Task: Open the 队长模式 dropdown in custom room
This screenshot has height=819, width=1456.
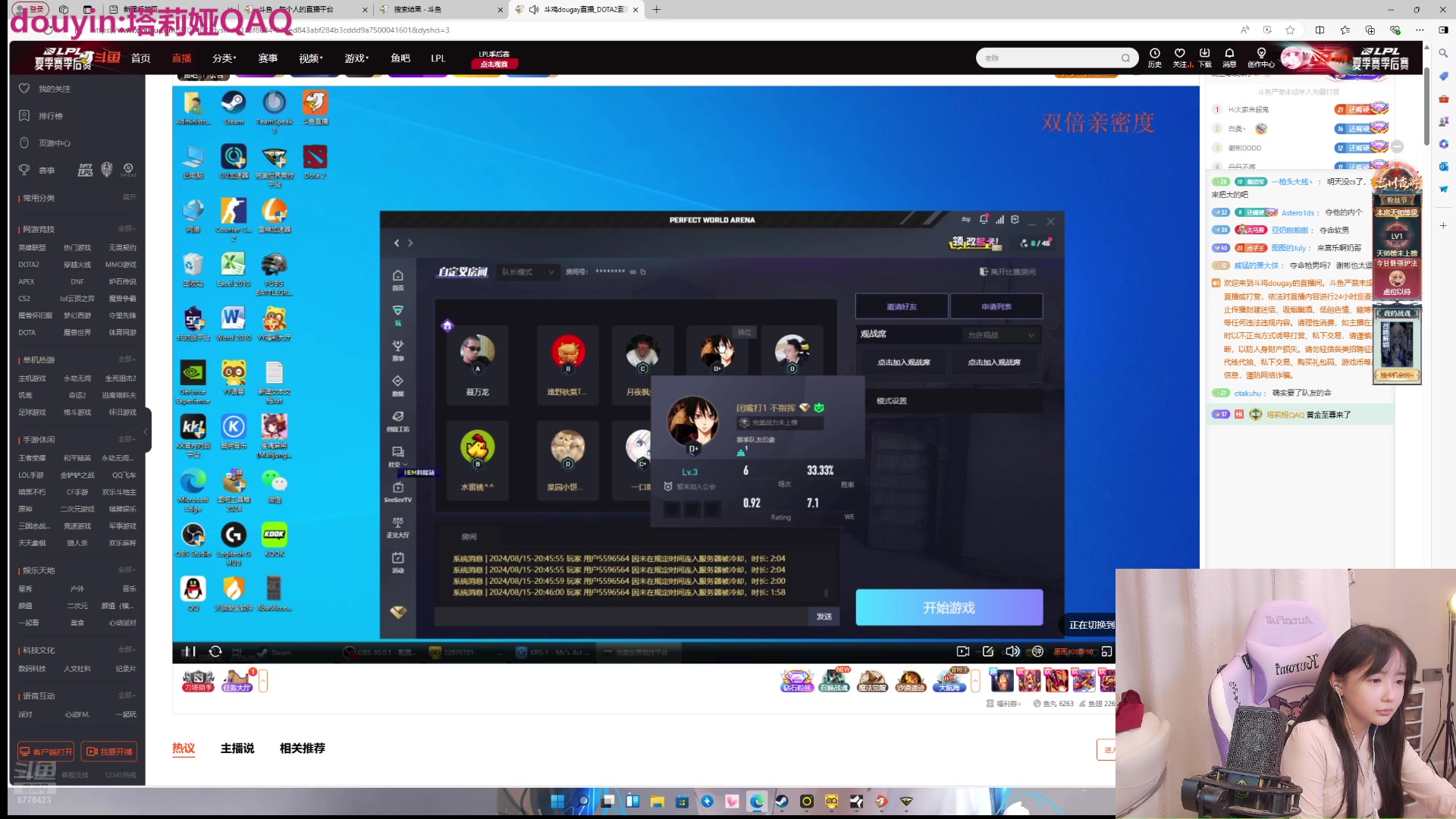Action: pos(529,271)
